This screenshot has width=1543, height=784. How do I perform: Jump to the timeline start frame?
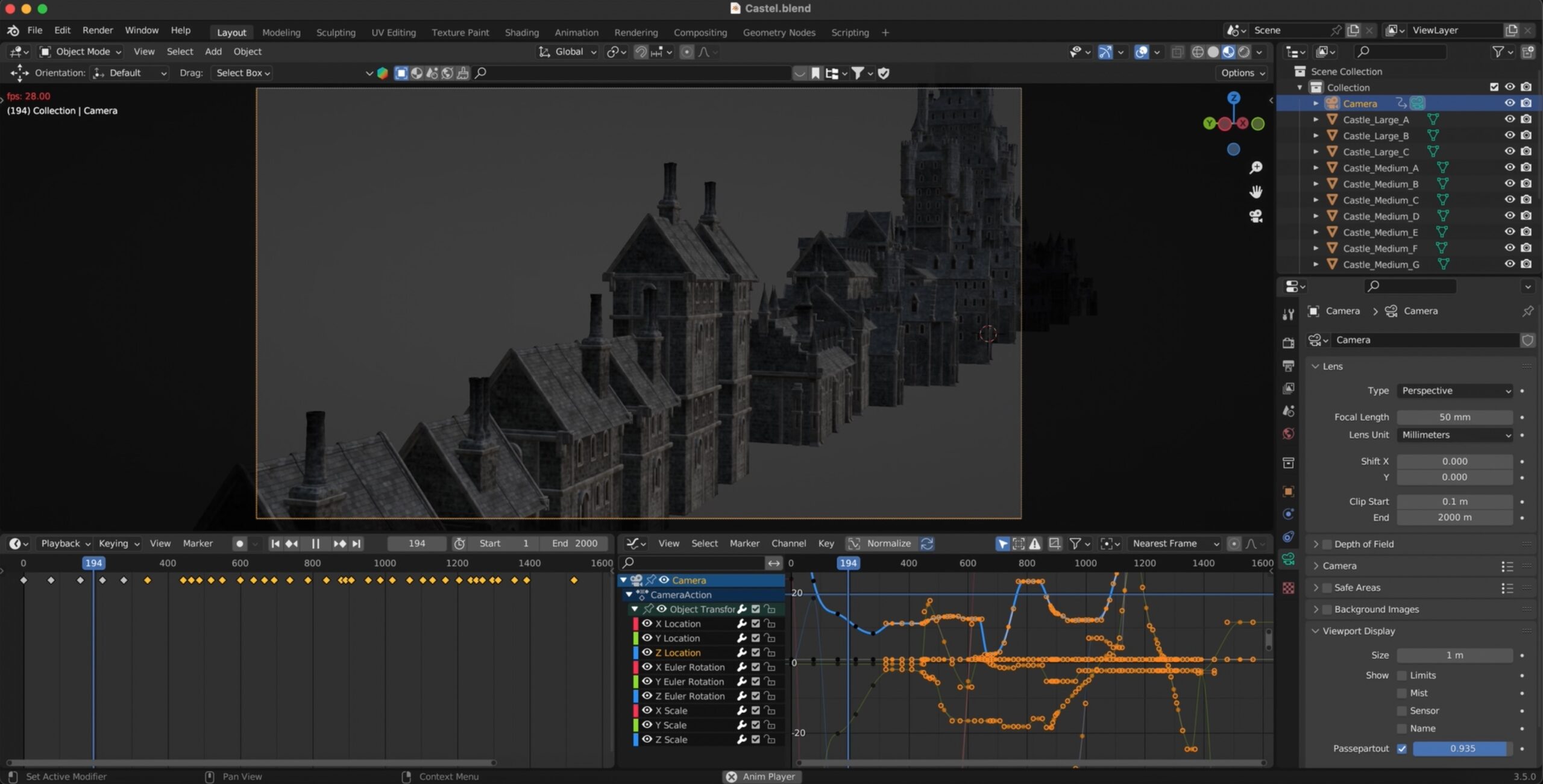275,544
